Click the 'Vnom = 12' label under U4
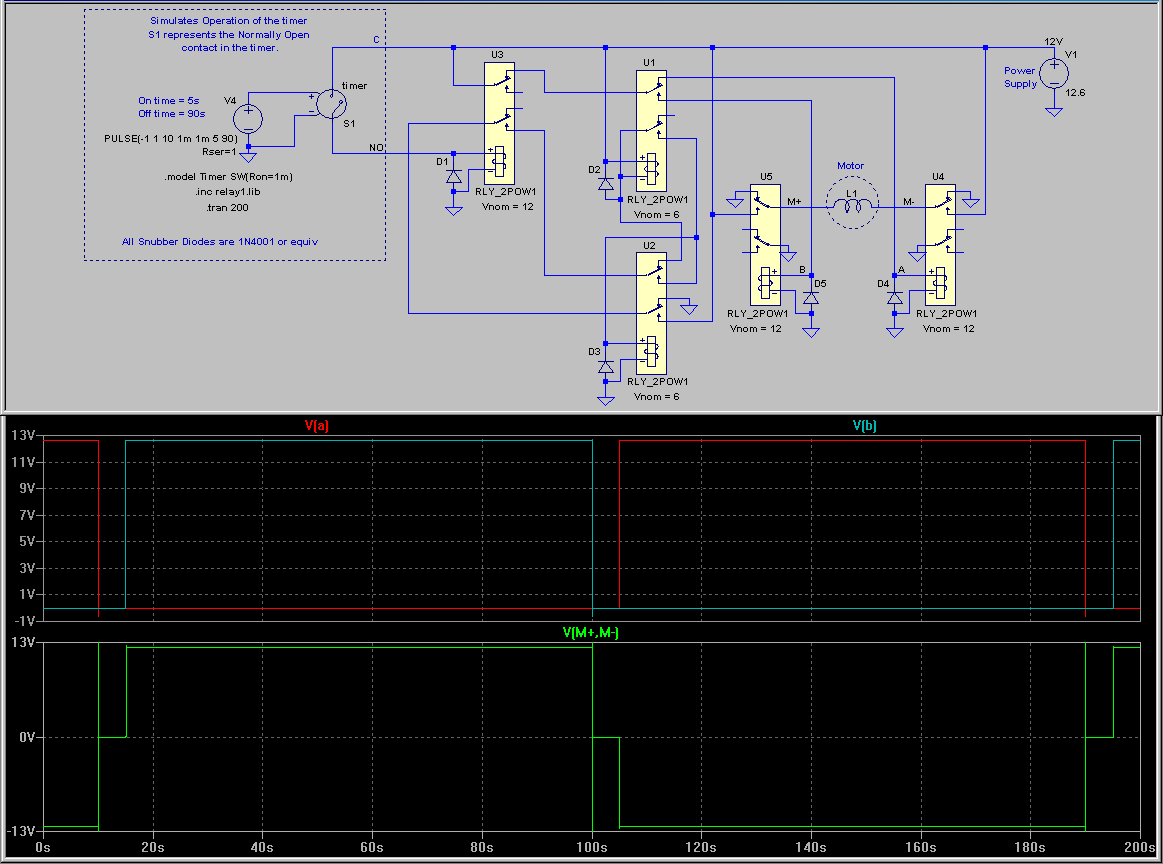The image size is (1163, 864). pos(949,329)
